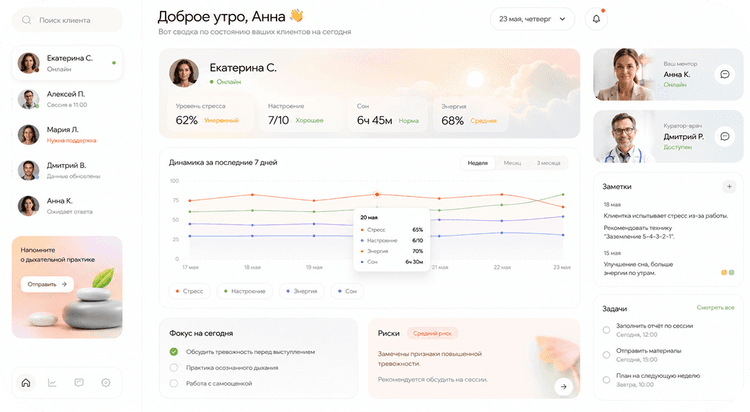The height and width of the screenshot is (412, 750).
Task: Open the analytics chart icon in bottom navigation
Action: click(x=52, y=382)
